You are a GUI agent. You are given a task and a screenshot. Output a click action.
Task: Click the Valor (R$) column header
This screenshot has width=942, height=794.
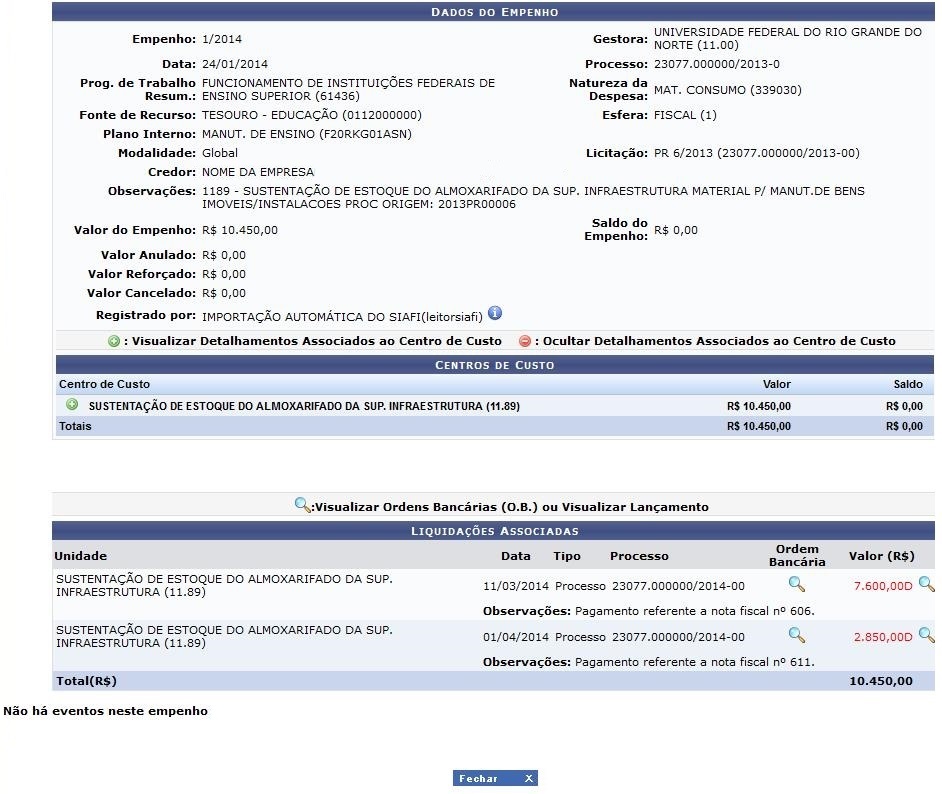pyautogui.click(x=881, y=556)
